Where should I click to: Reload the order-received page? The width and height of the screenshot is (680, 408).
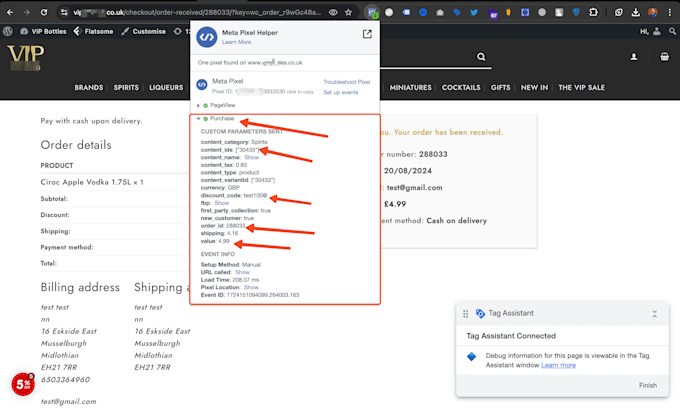[x=44, y=12]
